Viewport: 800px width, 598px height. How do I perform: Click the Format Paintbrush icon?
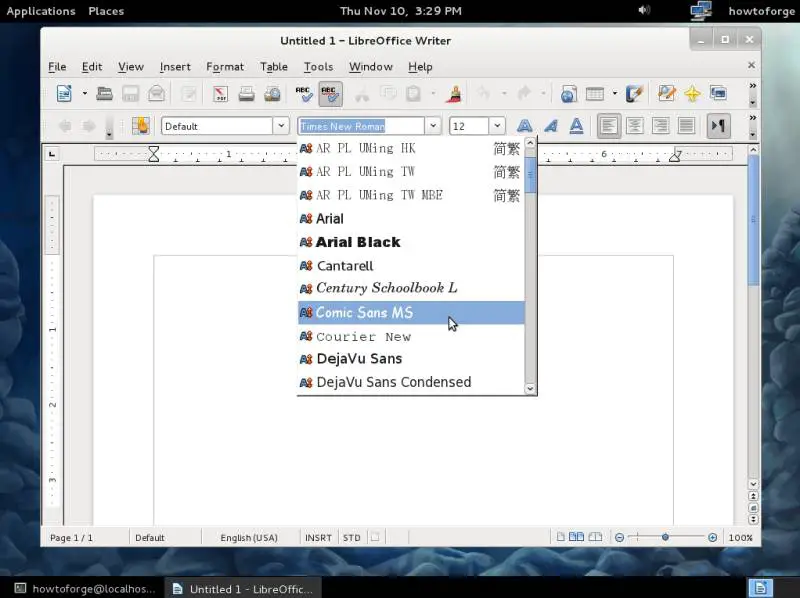454,93
